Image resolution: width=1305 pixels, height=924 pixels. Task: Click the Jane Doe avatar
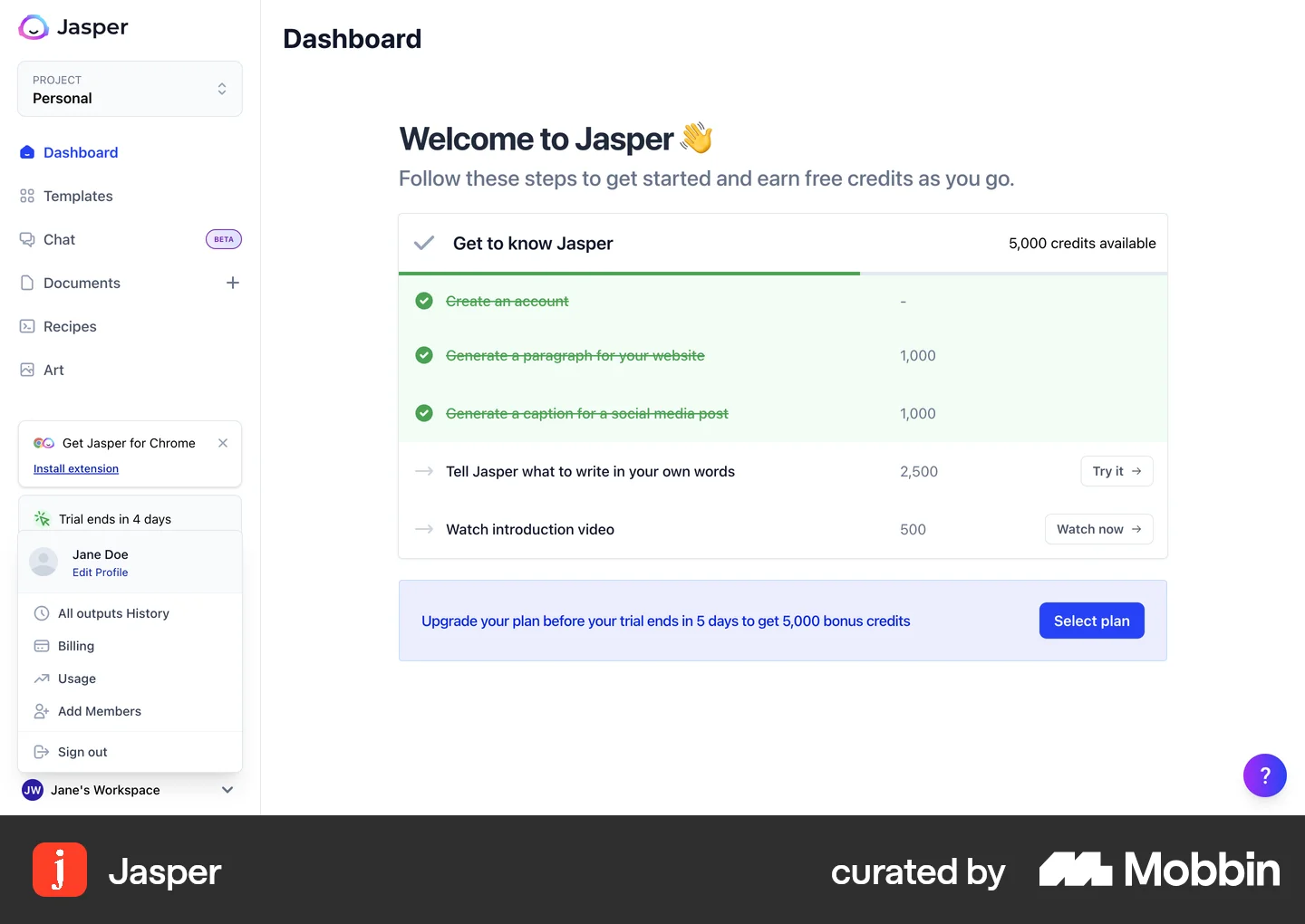pyautogui.click(x=43, y=562)
